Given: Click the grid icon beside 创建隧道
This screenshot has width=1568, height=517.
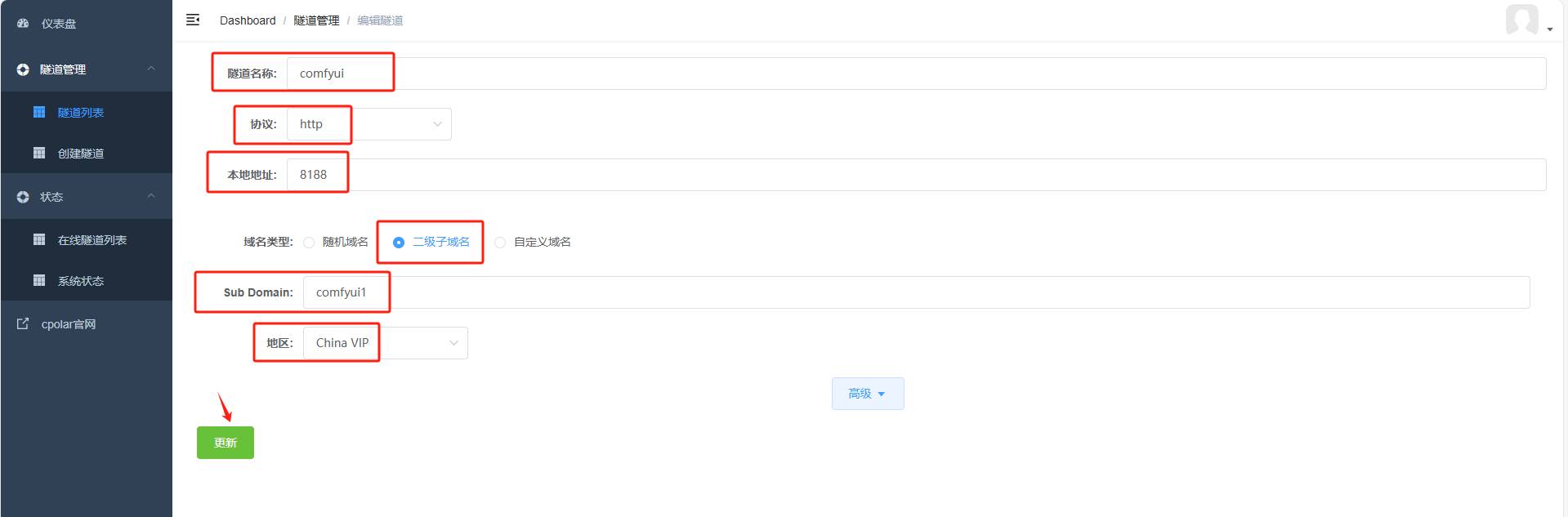Looking at the screenshot, I should tap(39, 153).
